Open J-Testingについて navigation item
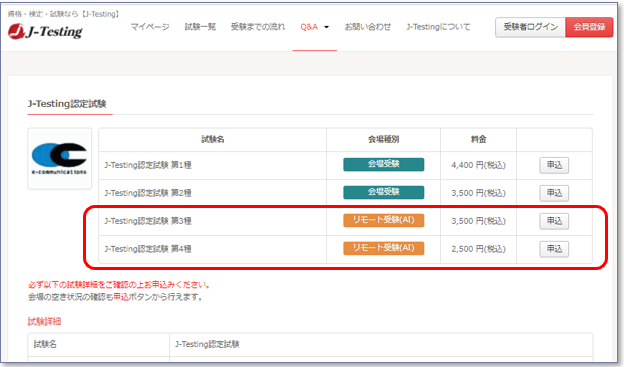The height and width of the screenshot is (367, 624). pyautogui.click(x=438, y=27)
